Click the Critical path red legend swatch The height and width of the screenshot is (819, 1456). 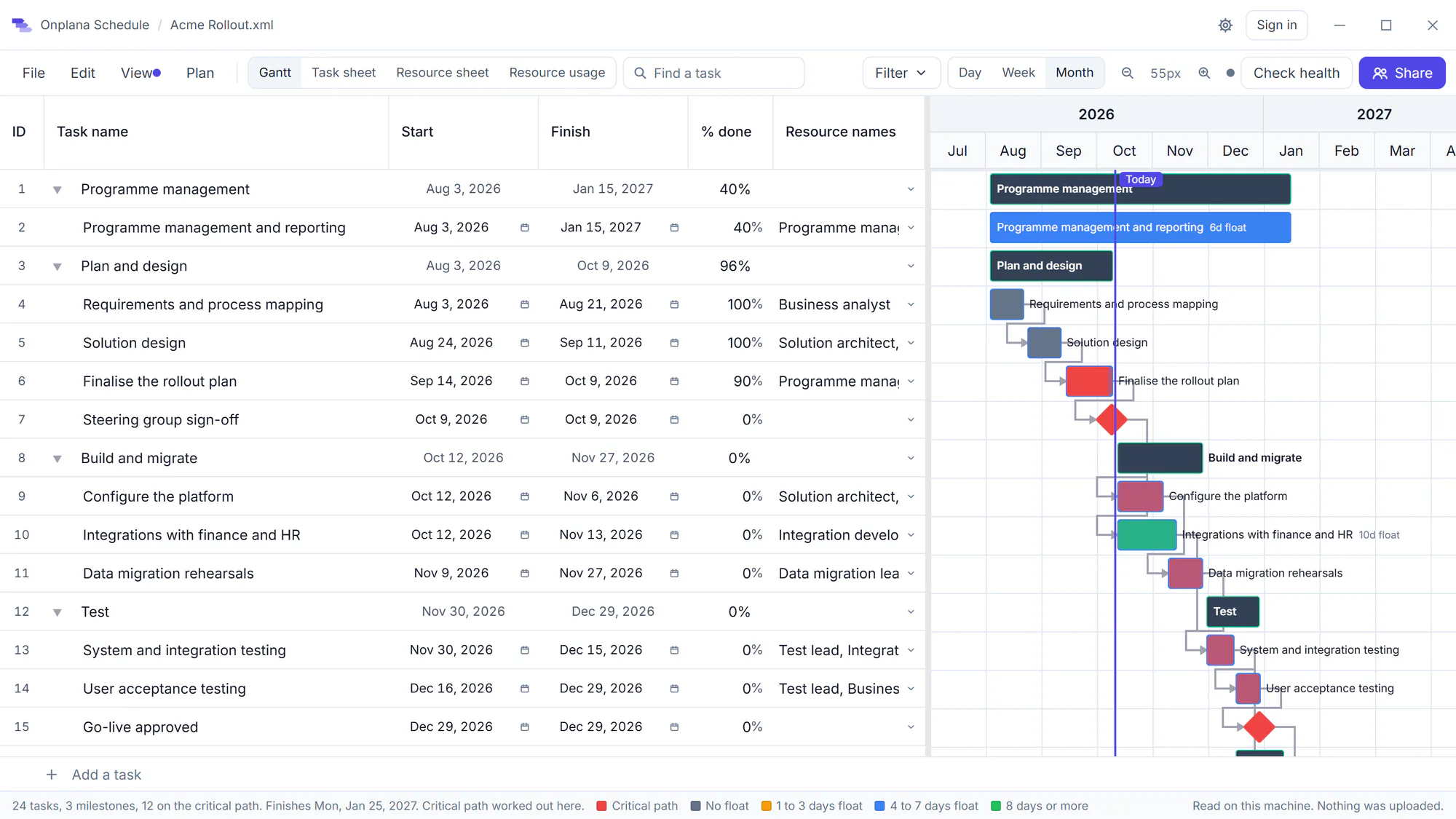click(601, 806)
